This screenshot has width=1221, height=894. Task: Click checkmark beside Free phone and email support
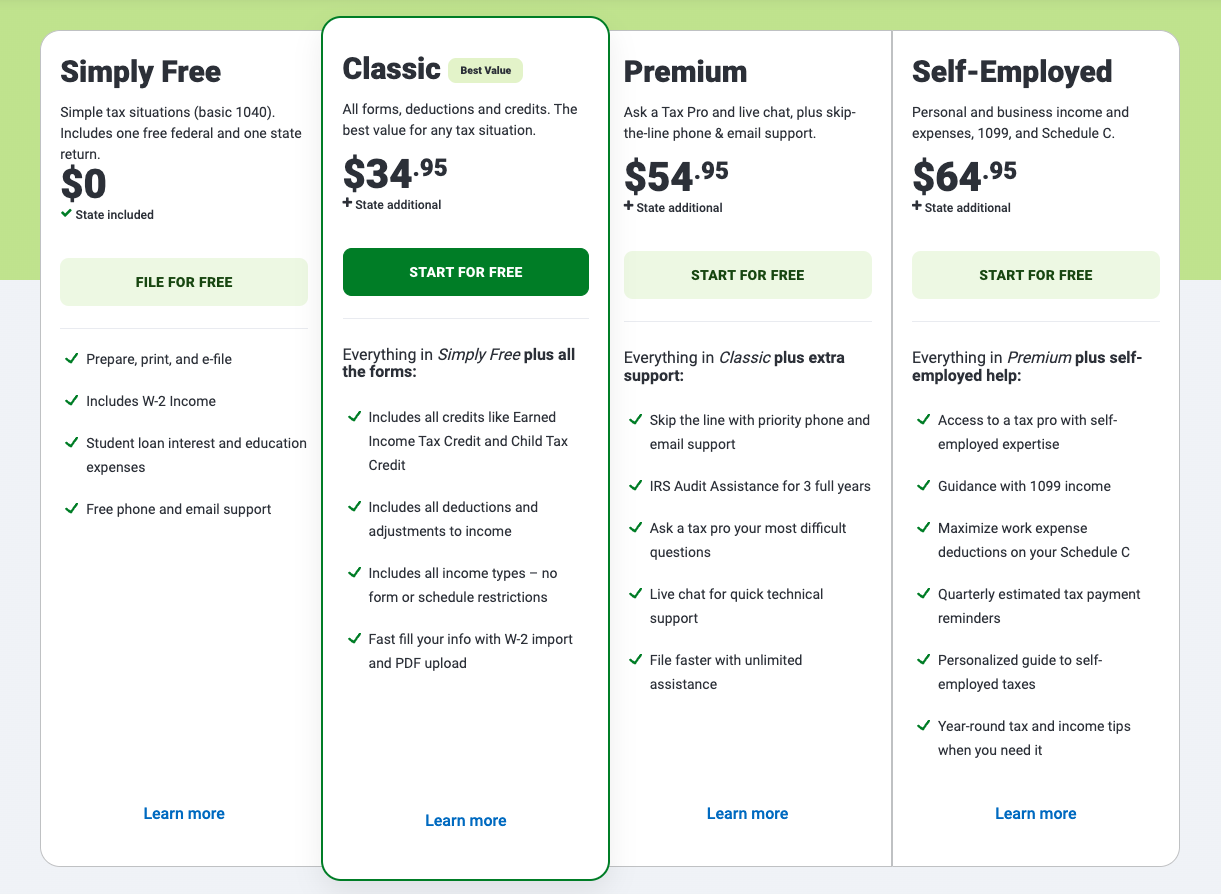coord(71,508)
